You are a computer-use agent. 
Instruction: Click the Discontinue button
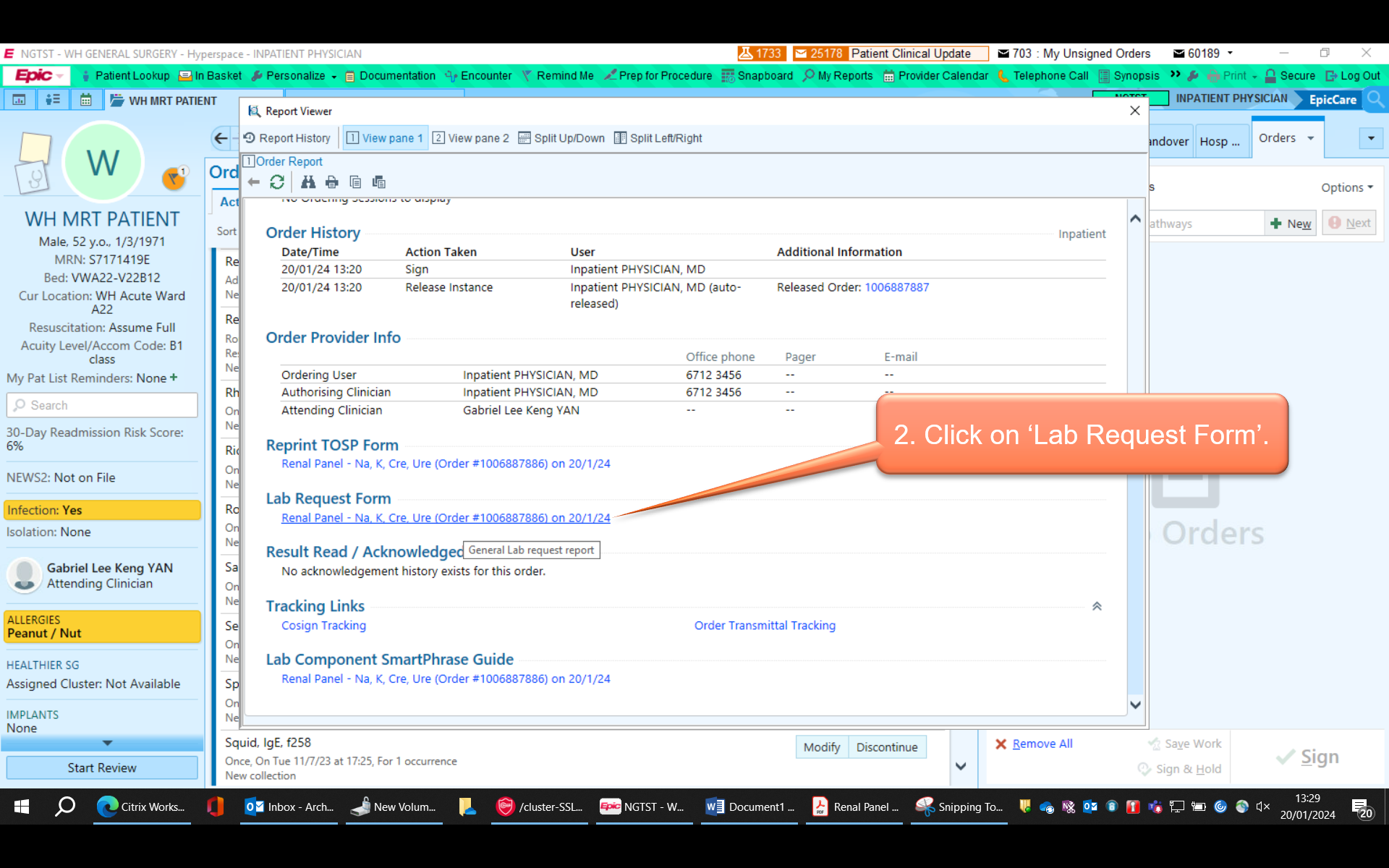(887, 747)
